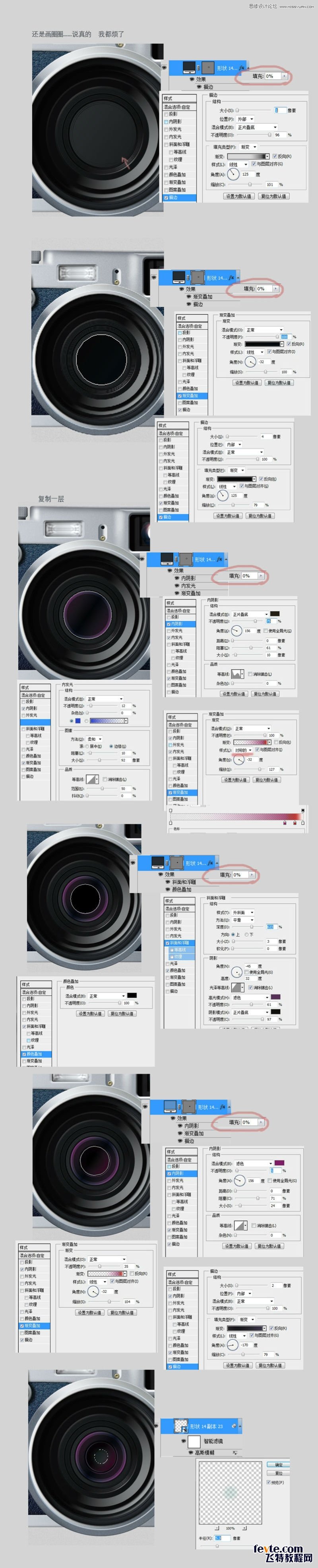This screenshot has height=1568, width=318.
Task: Click layer thumbnail of layer having 内发光 effect
Action: tap(167, 559)
